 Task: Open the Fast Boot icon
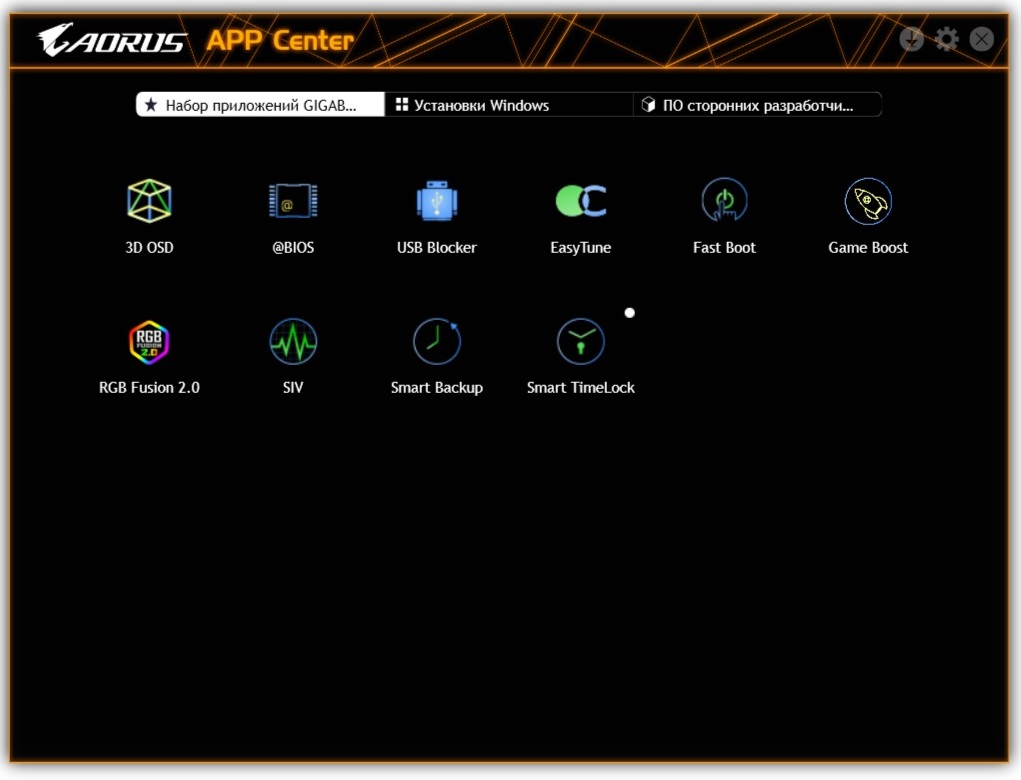724,201
